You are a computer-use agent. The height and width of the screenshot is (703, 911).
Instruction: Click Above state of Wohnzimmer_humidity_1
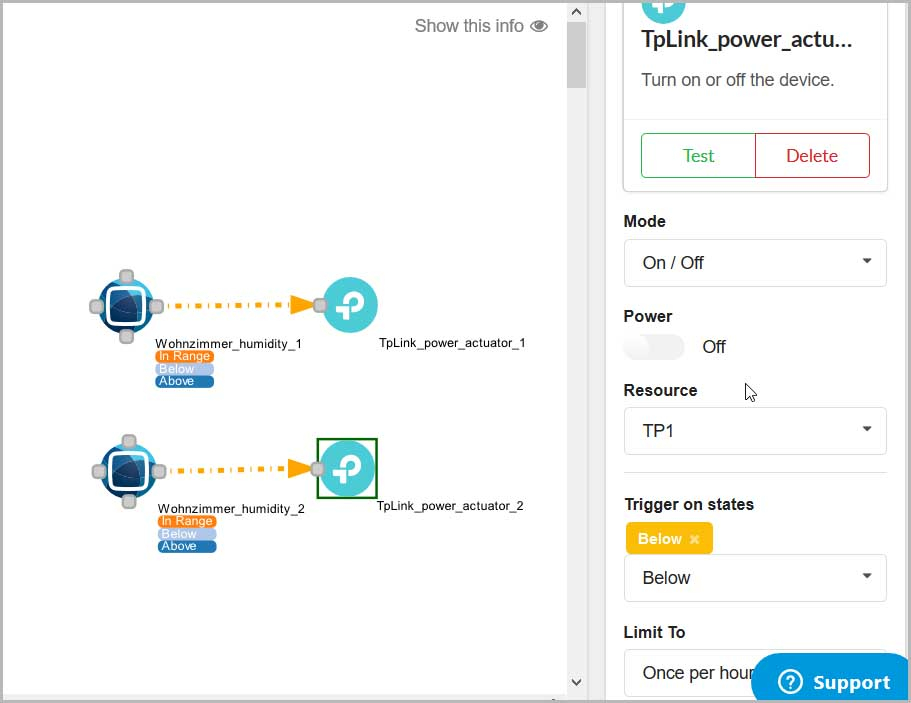[x=185, y=382]
